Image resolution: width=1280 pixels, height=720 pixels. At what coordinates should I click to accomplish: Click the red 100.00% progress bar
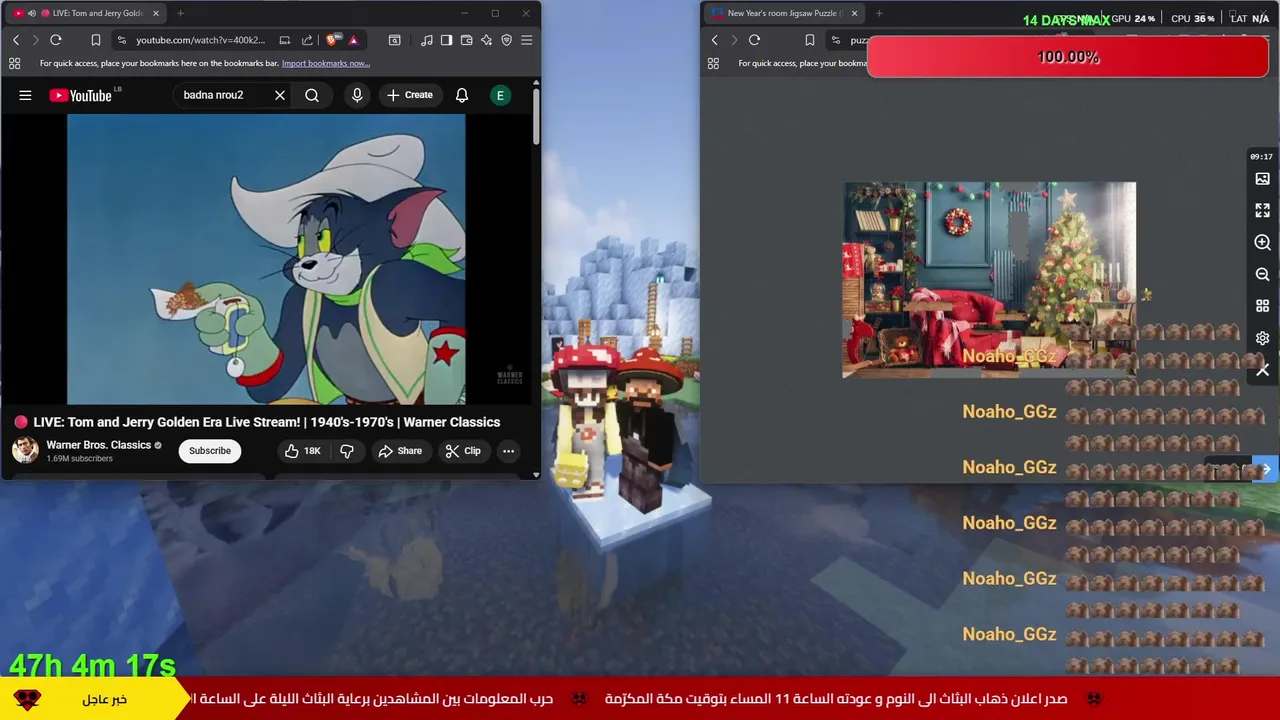coord(1068,57)
